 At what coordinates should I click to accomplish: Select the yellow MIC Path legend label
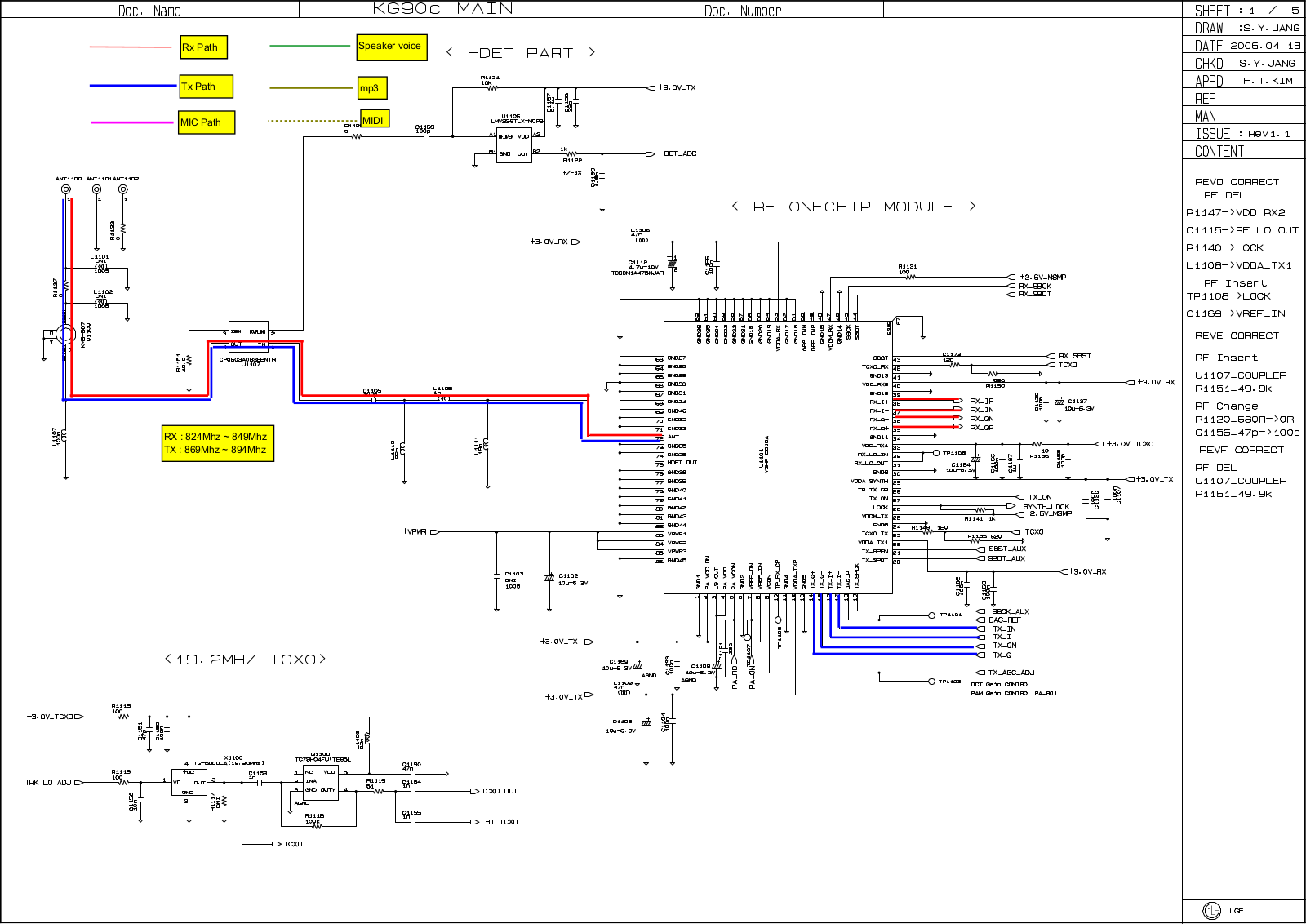pyautogui.click(x=207, y=122)
